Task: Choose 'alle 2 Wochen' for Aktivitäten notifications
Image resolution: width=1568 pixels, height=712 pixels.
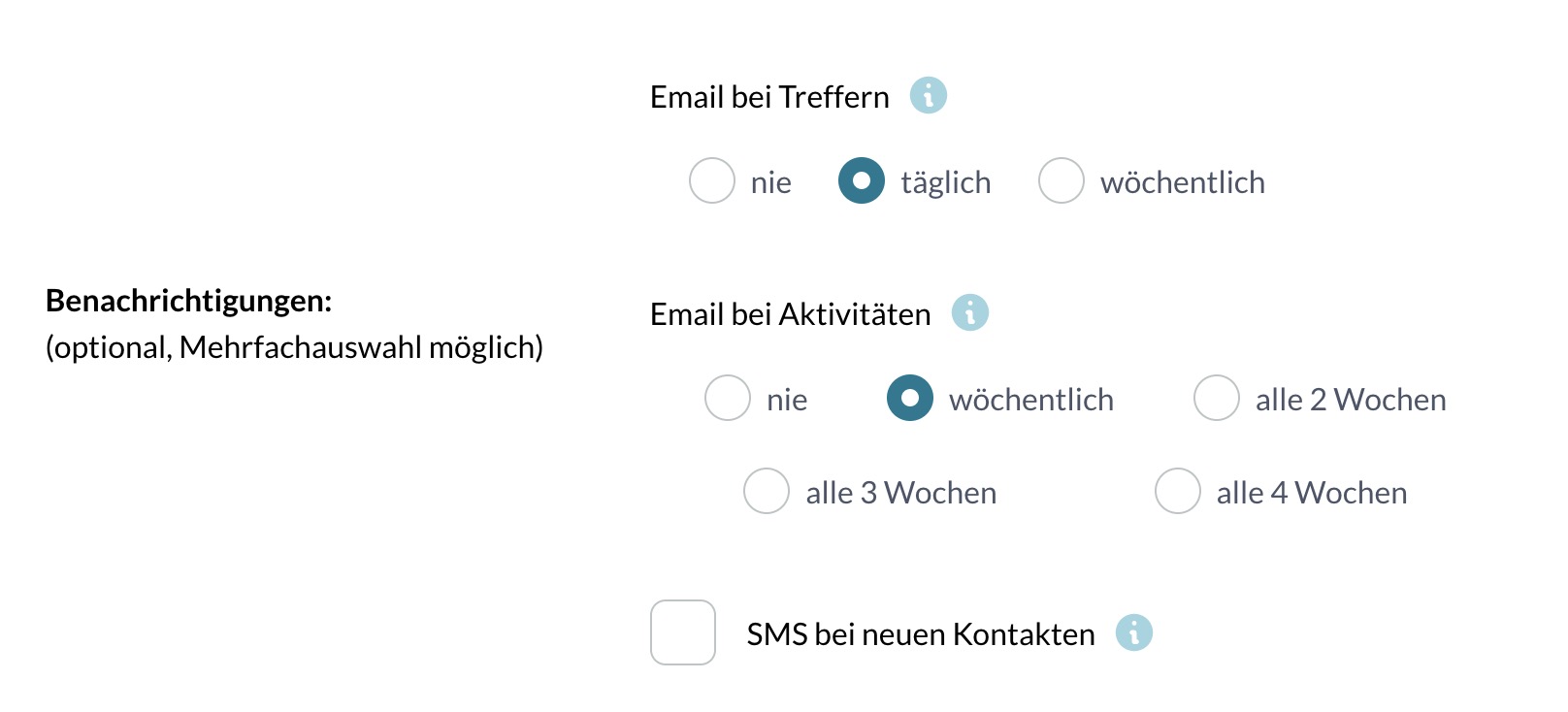Action: (1216, 398)
